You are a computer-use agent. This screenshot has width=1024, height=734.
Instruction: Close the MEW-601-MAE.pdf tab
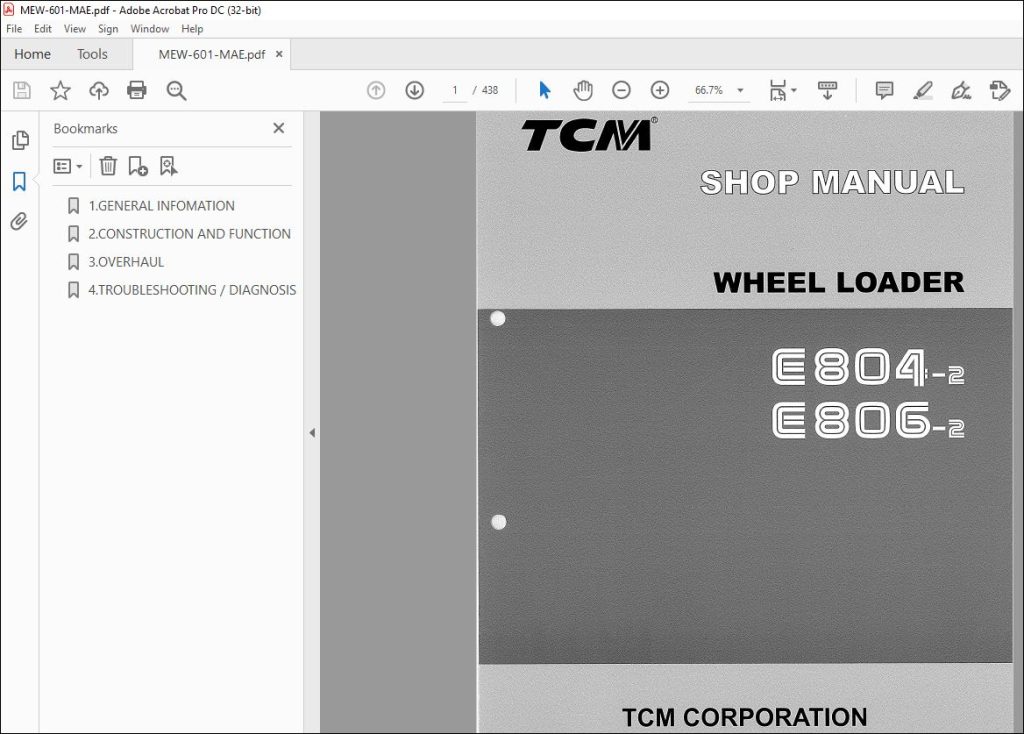(279, 54)
